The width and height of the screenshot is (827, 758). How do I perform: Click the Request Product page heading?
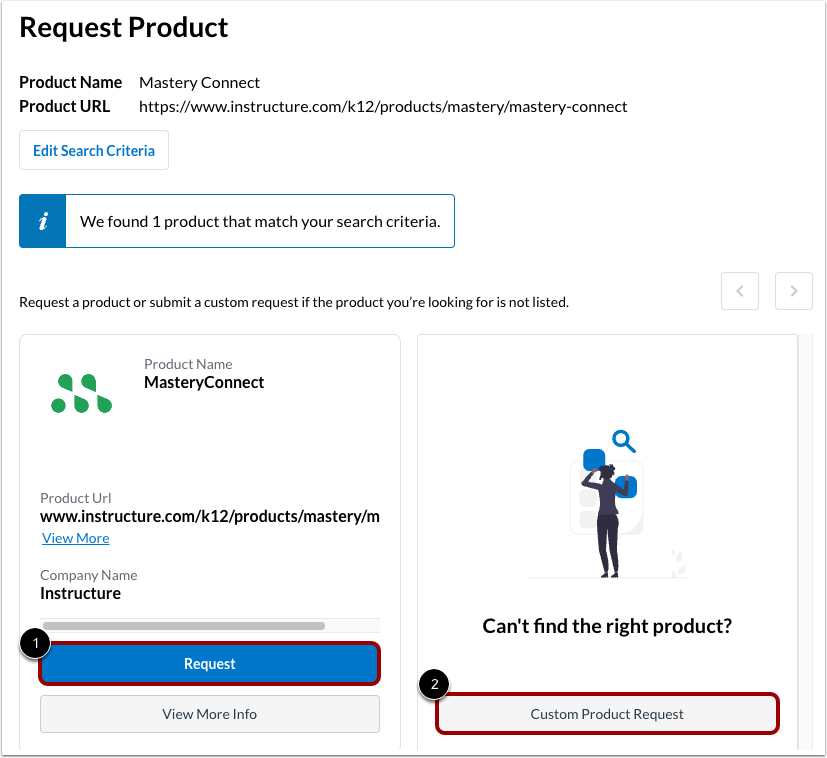[123, 27]
